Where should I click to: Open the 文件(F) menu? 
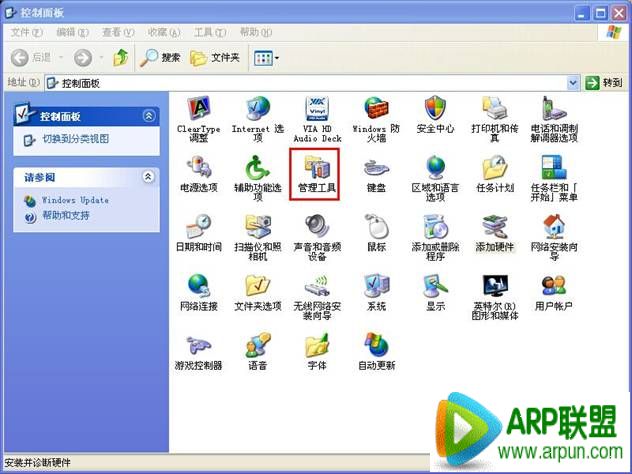pos(26,32)
